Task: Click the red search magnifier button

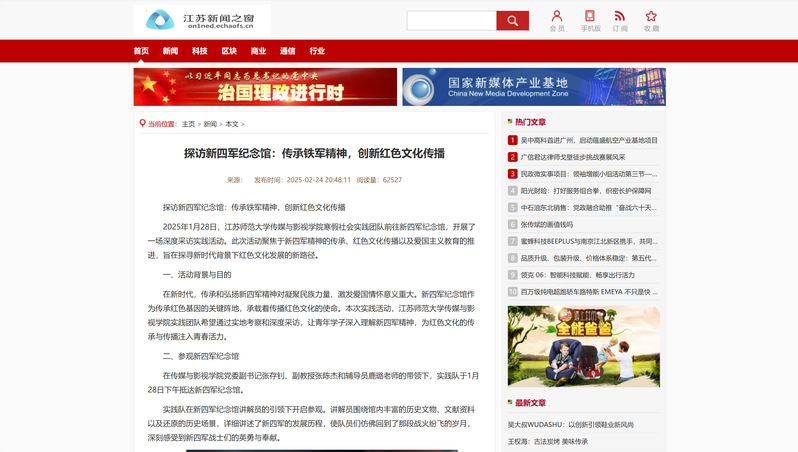Action: pos(512,21)
